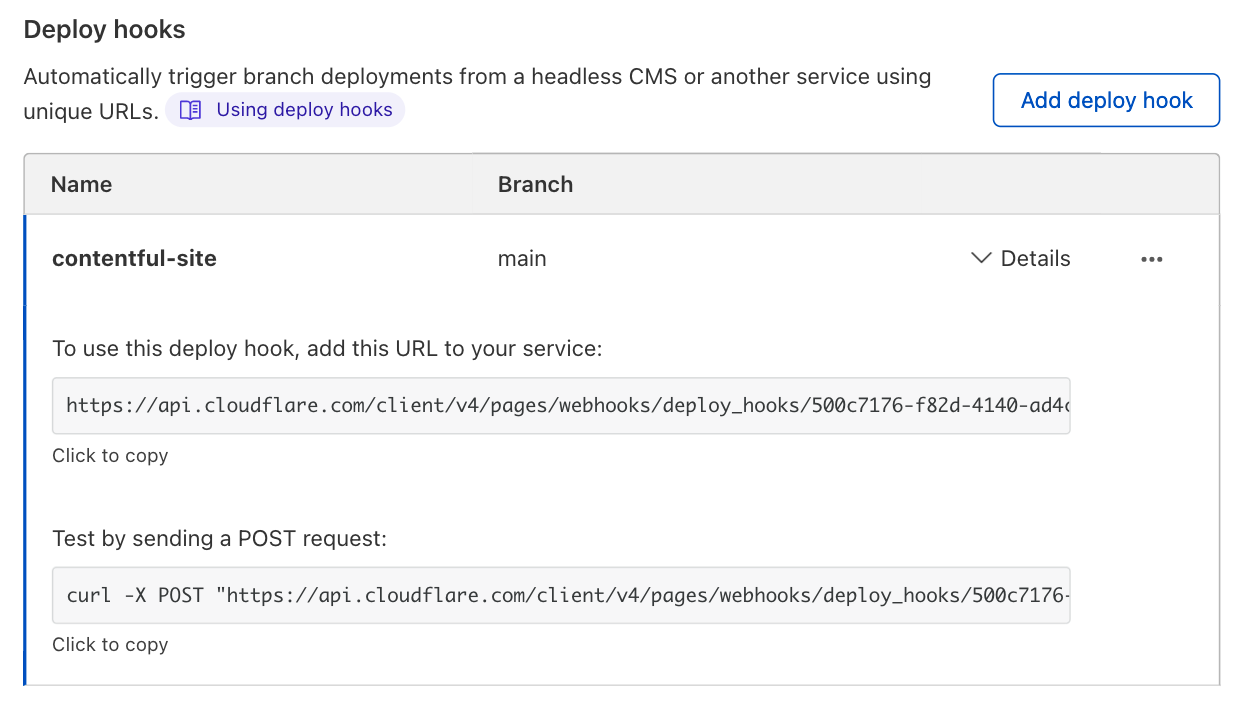Click the Name column header
This screenshot has height=703, width=1250.
(81, 184)
